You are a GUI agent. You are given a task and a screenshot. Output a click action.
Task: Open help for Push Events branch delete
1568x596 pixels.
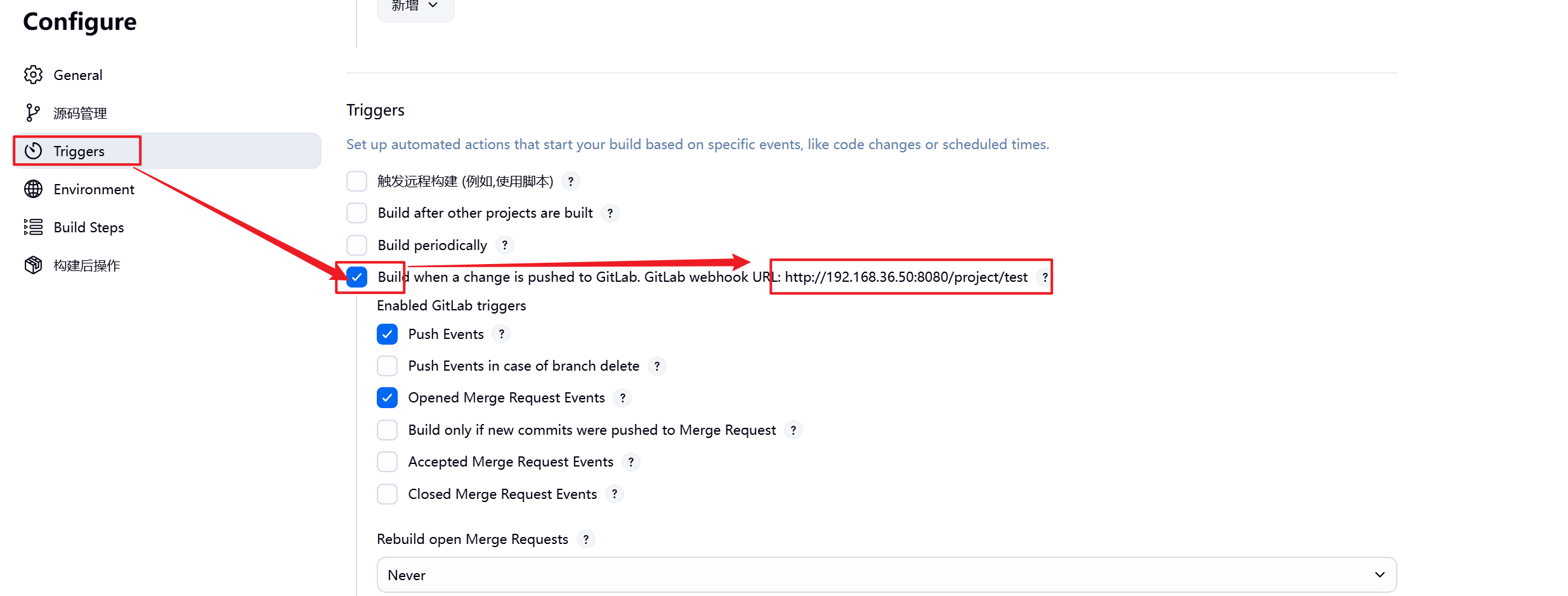tap(657, 366)
